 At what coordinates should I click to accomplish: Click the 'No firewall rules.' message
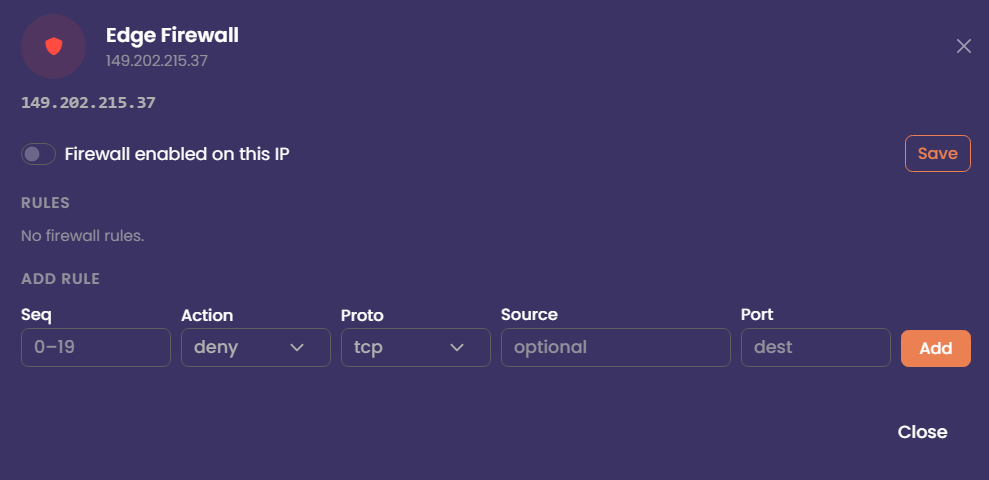pos(83,237)
